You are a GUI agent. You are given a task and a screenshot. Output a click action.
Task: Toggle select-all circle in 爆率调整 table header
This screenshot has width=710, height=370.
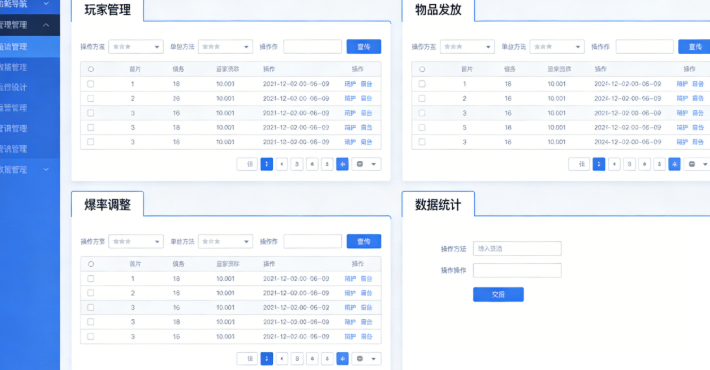[x=91, y=264]
